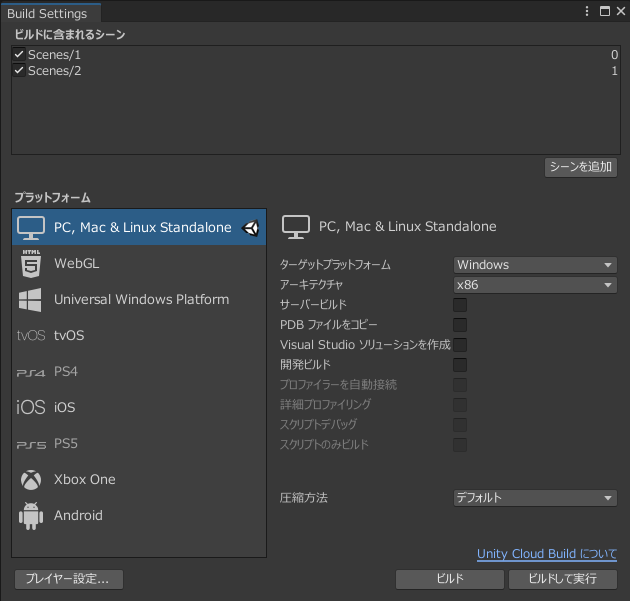Click the iOS platform logo icon
This screenshot has height=601, width=630.
pyautogui.click(x=31, y=407)
